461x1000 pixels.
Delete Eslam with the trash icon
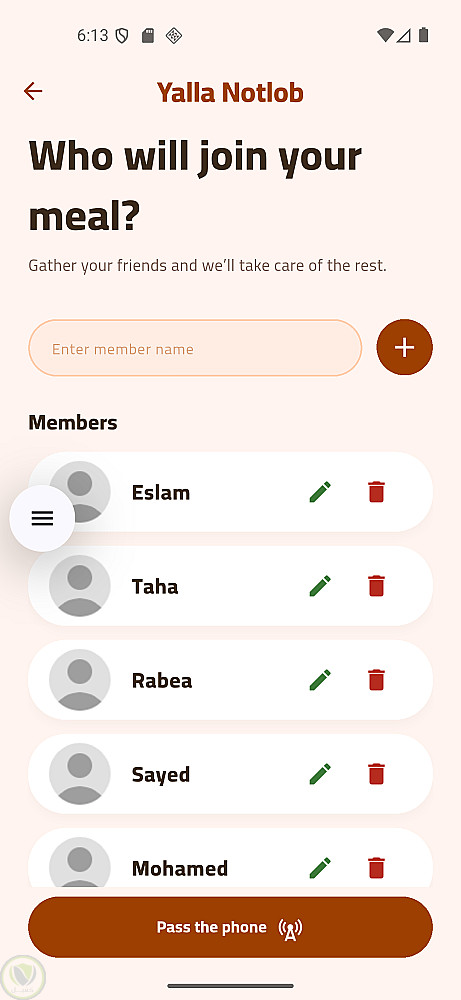[376, 492]
